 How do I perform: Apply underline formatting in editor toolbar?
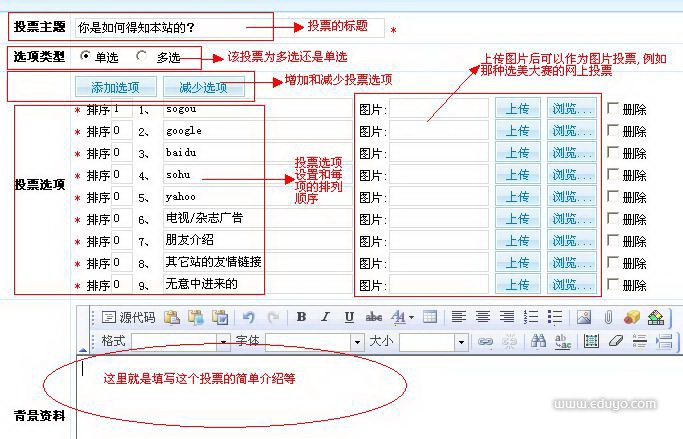(349, 317)
